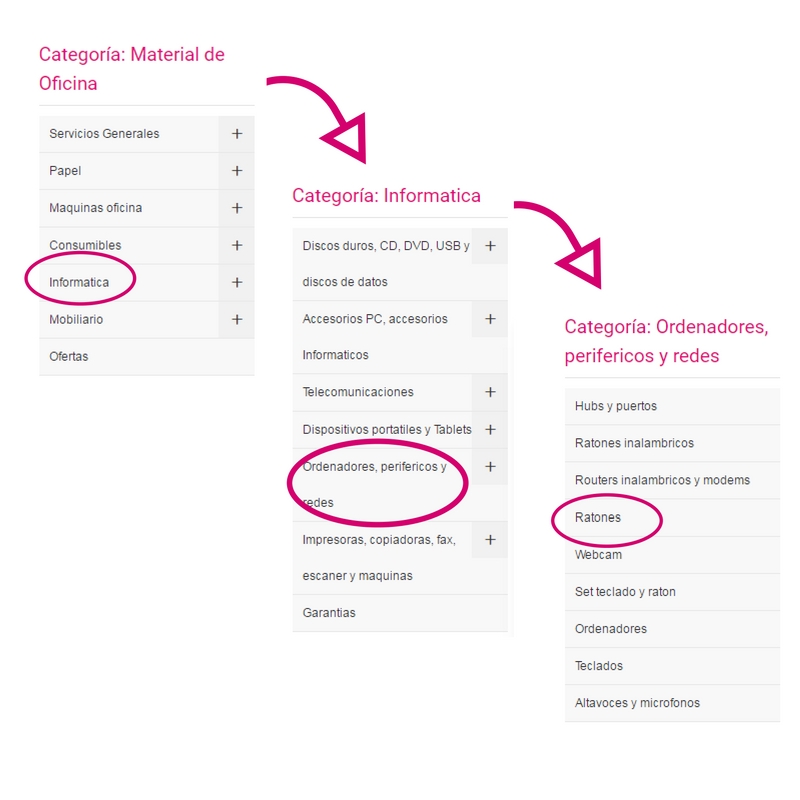The height and width of the screenshot is (800, 800).
Task: Select Ratones in the category list
Action: click(598, 517)
